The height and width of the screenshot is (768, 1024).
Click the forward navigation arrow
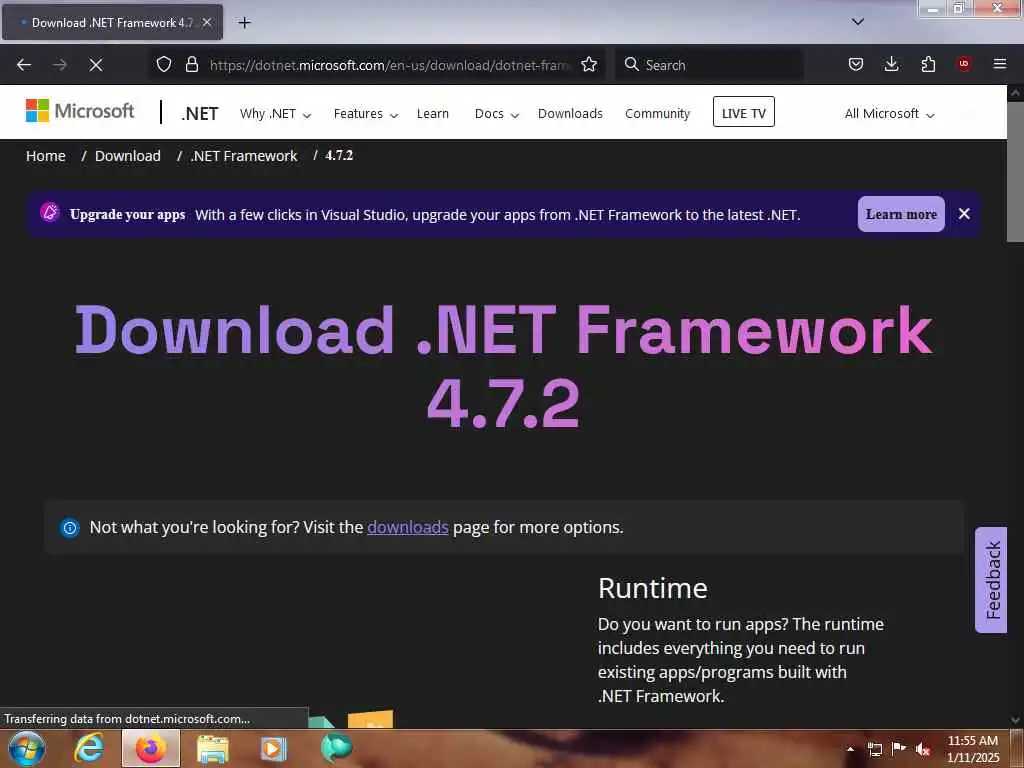(60, 65)
